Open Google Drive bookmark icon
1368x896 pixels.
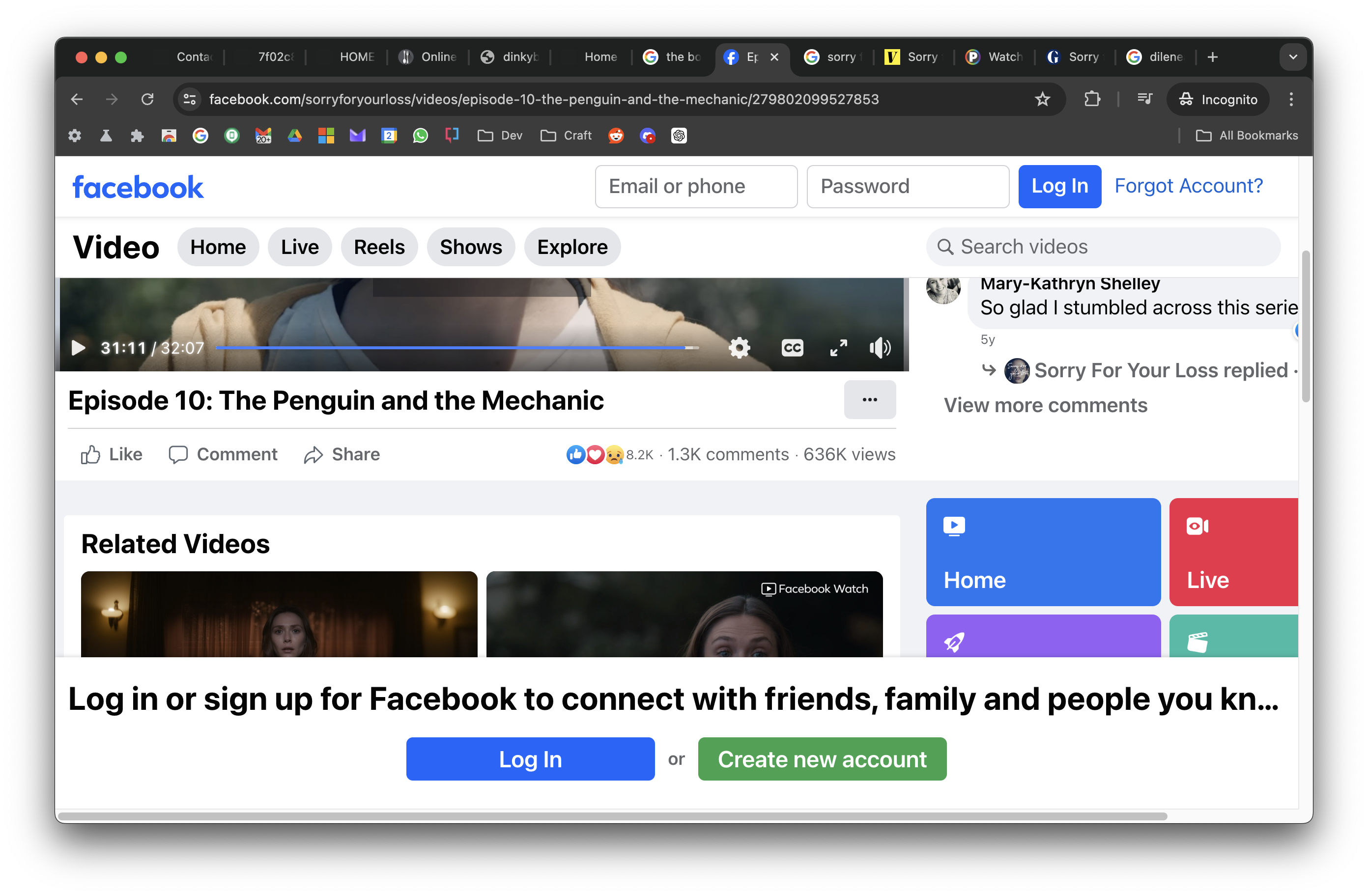[x=295, y=136]
